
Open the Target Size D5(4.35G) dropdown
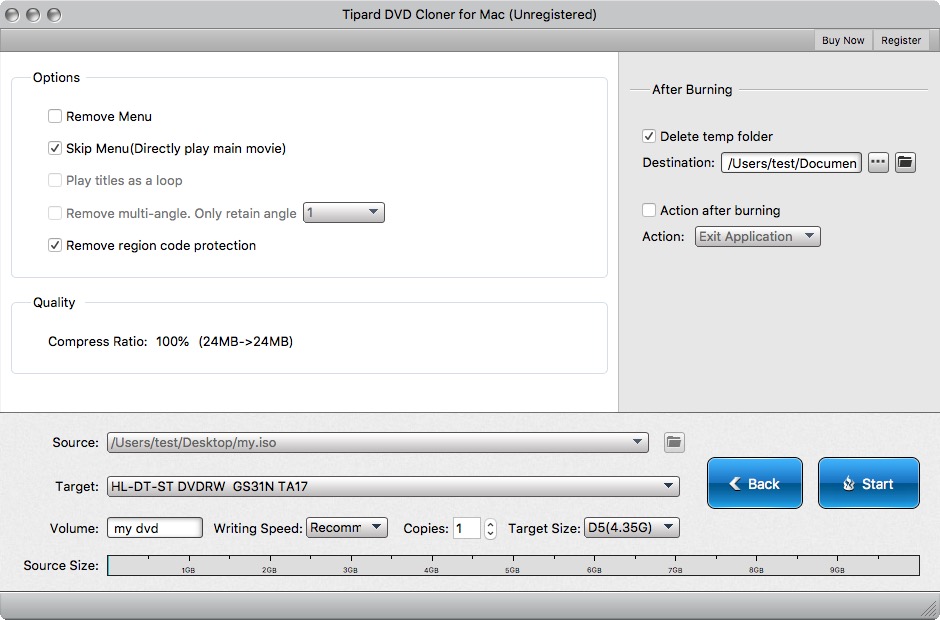click(x=632, y=528)
